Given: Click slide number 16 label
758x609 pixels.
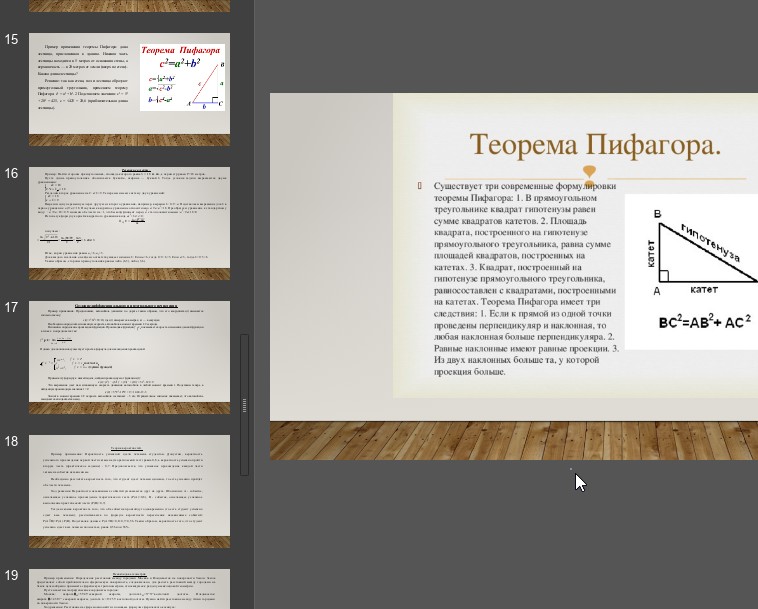Looking at the screenshot, I should point(11,173).
